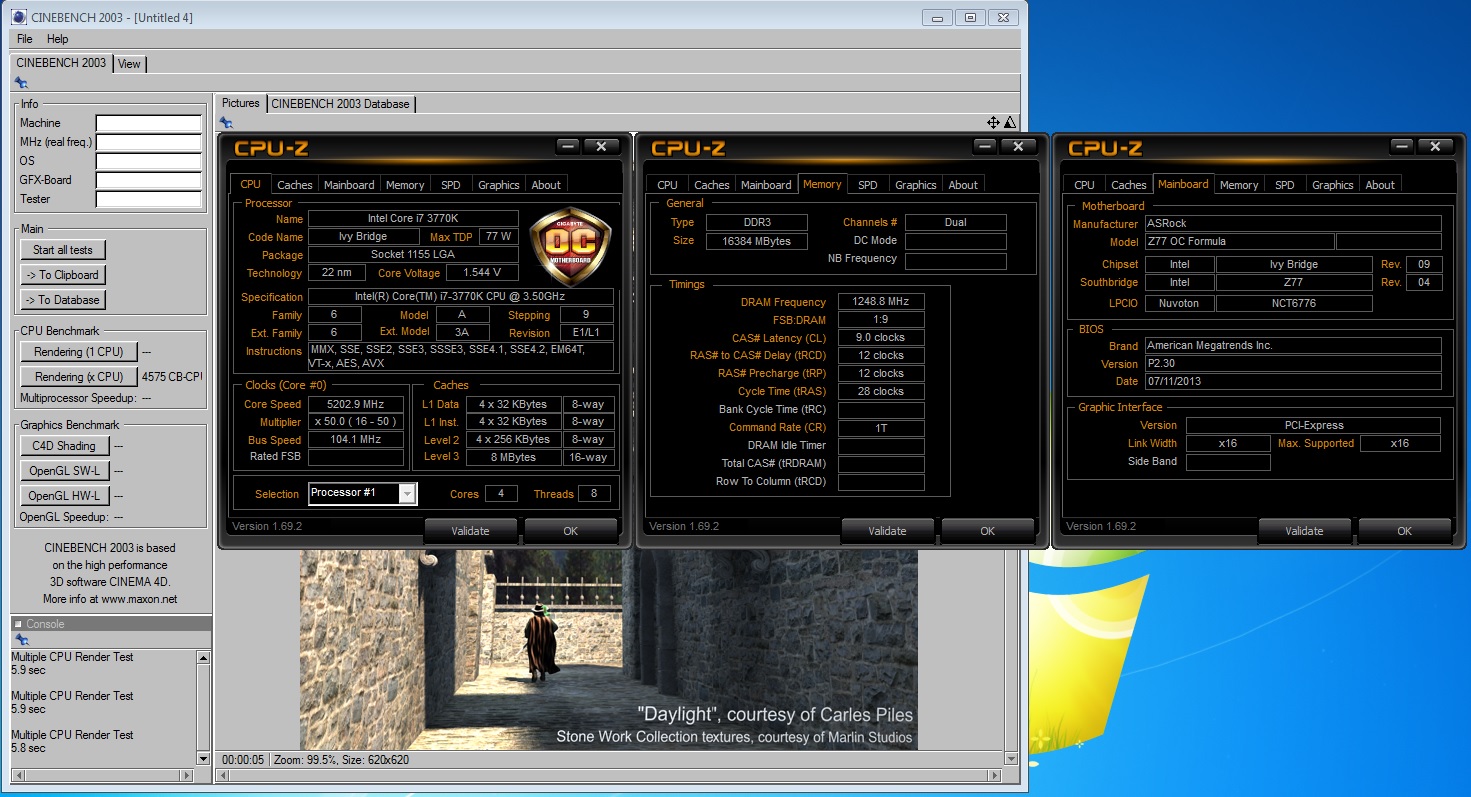Image resolution: width=1471 pixels, height=797 pixels.
Task: Run the Rendering (1 CPU) benchmark
Action: click(79, 352)
